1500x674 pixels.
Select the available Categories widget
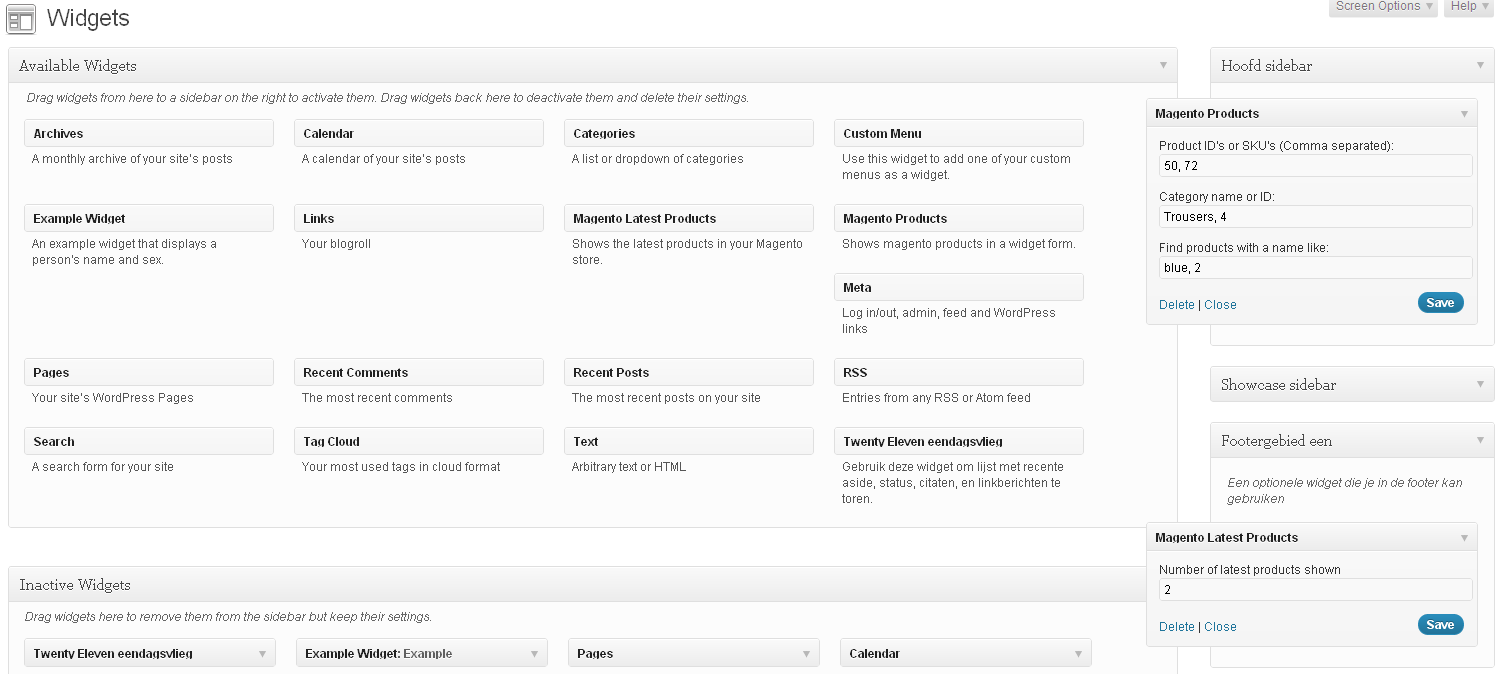coord(689,133)
